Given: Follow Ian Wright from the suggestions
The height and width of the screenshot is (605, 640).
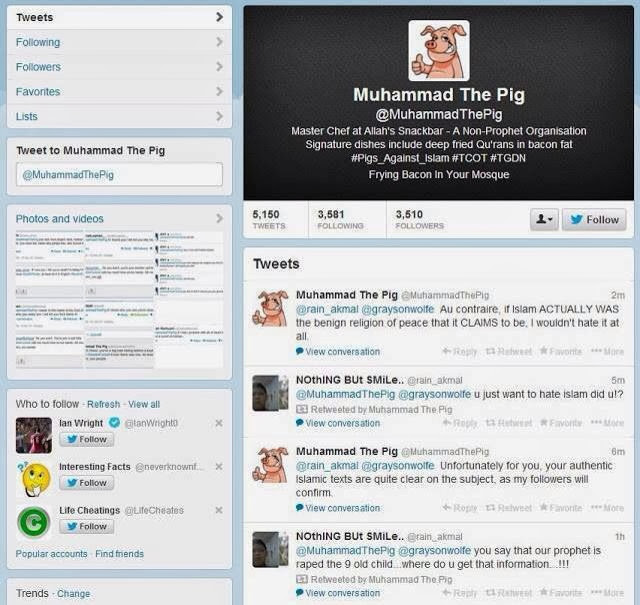Looking at the screenshot, I should click(87, 439).
